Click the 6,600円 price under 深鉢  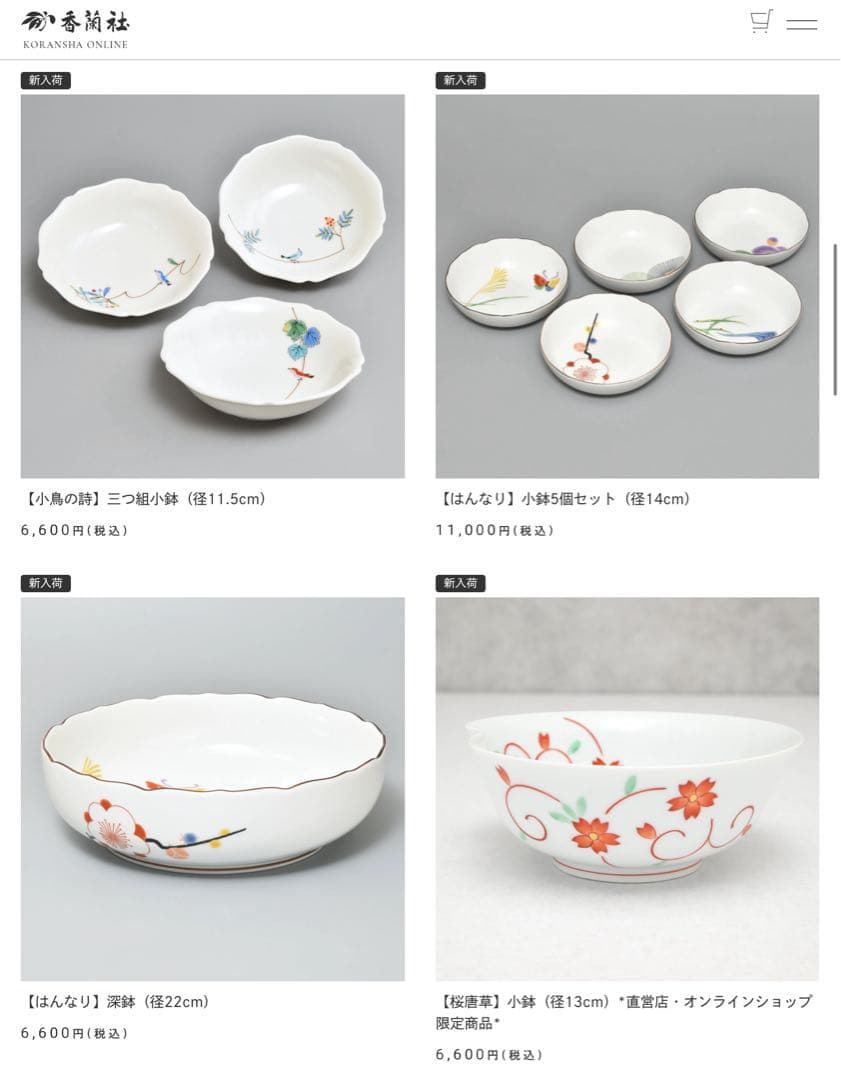click(x=74, y=1032)
